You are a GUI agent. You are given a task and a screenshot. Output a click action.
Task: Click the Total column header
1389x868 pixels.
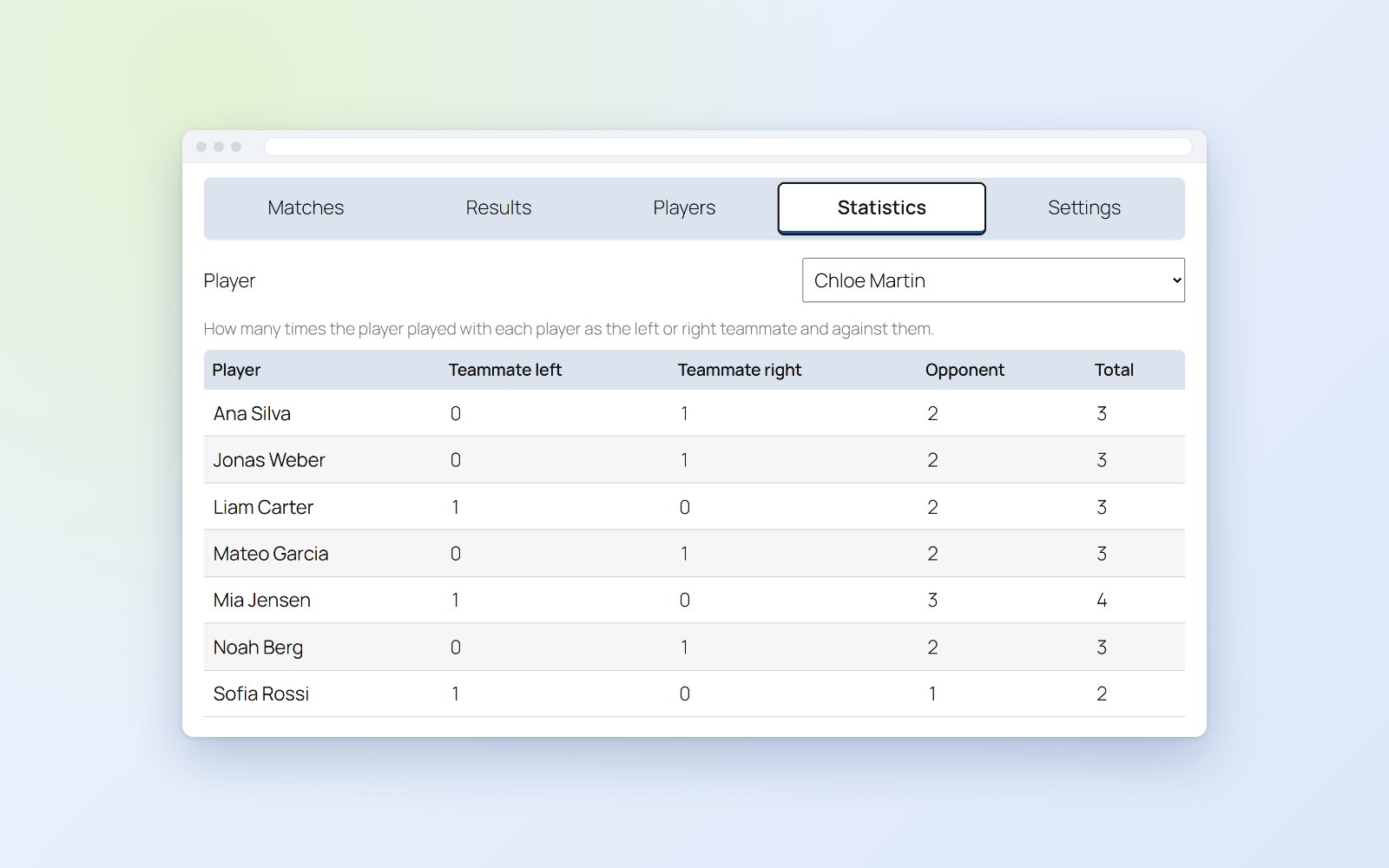1114,370
